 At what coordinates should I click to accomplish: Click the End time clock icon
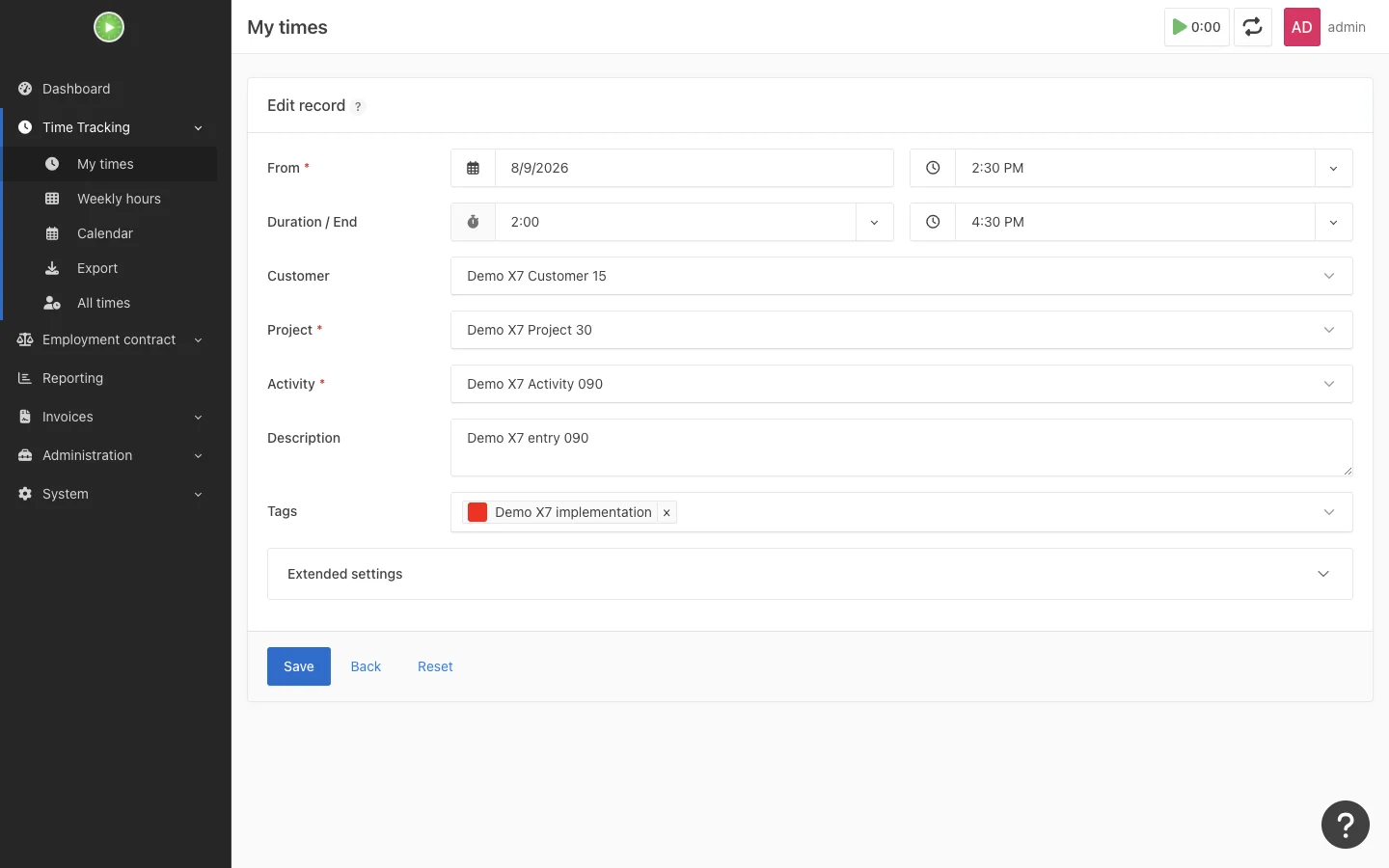tap(933, 222)
